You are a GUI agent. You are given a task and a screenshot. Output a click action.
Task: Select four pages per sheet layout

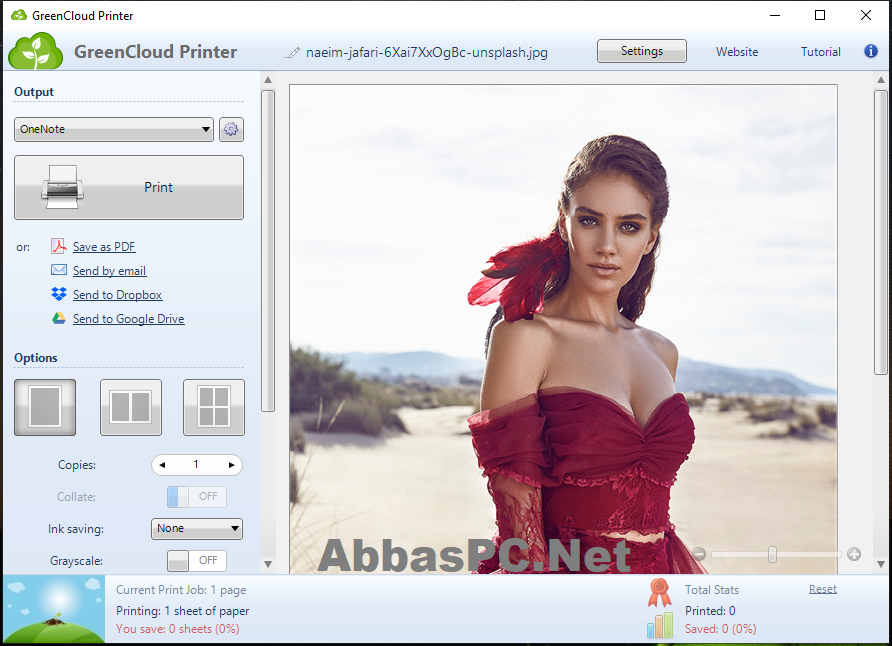tap(214, 407)
